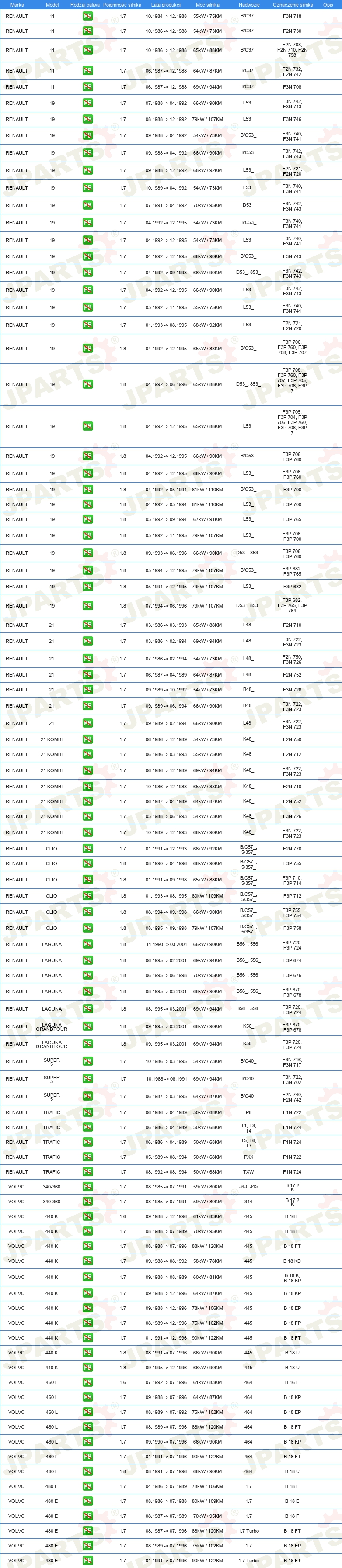This screenshot has width=342, height=1568.
Task: Click fuel icon in Volvo 440 K B 18 KD row
Action: (88, 1261)
